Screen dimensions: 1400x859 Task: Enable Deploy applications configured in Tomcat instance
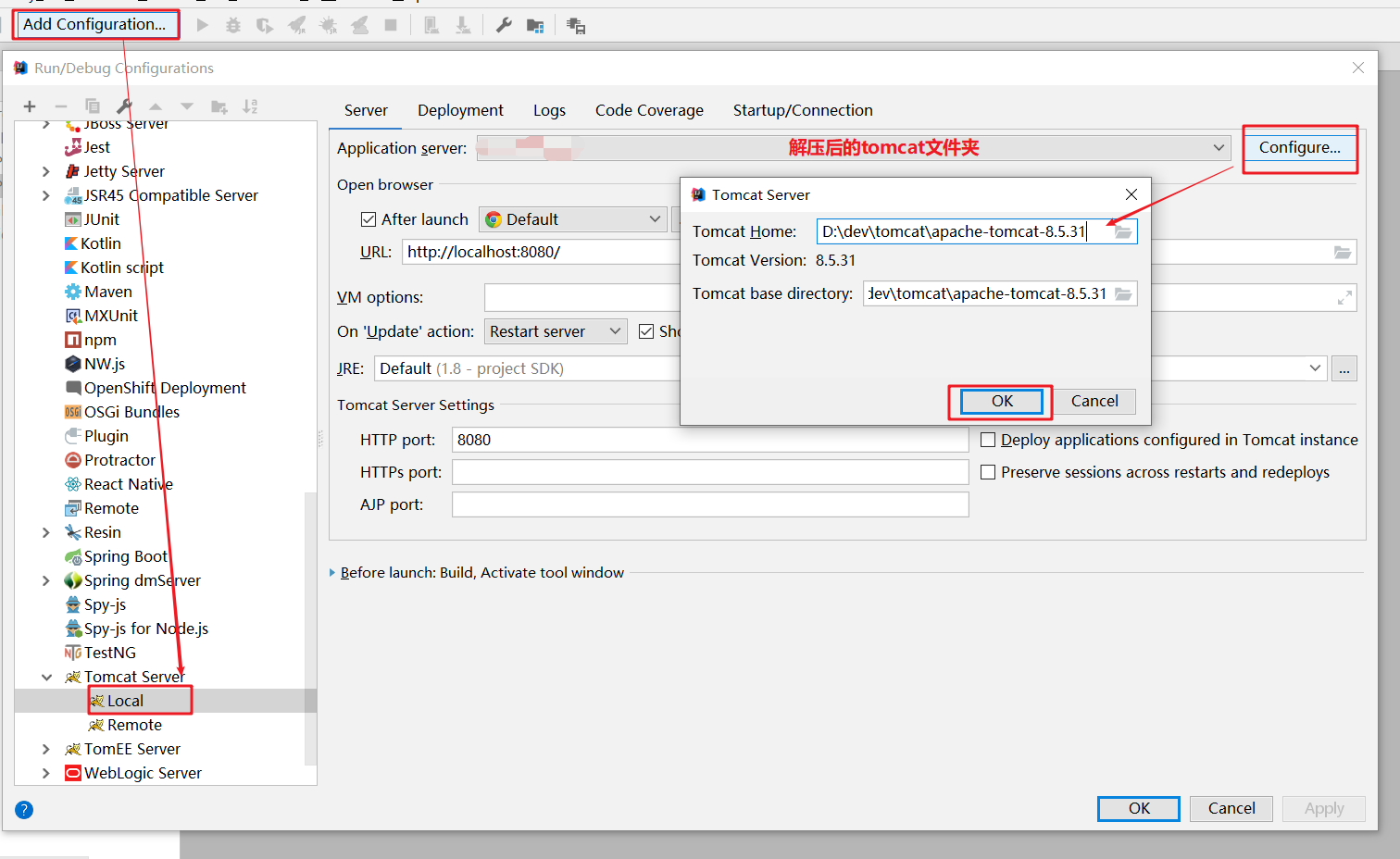pyautogui.click(x=988, y=440)
